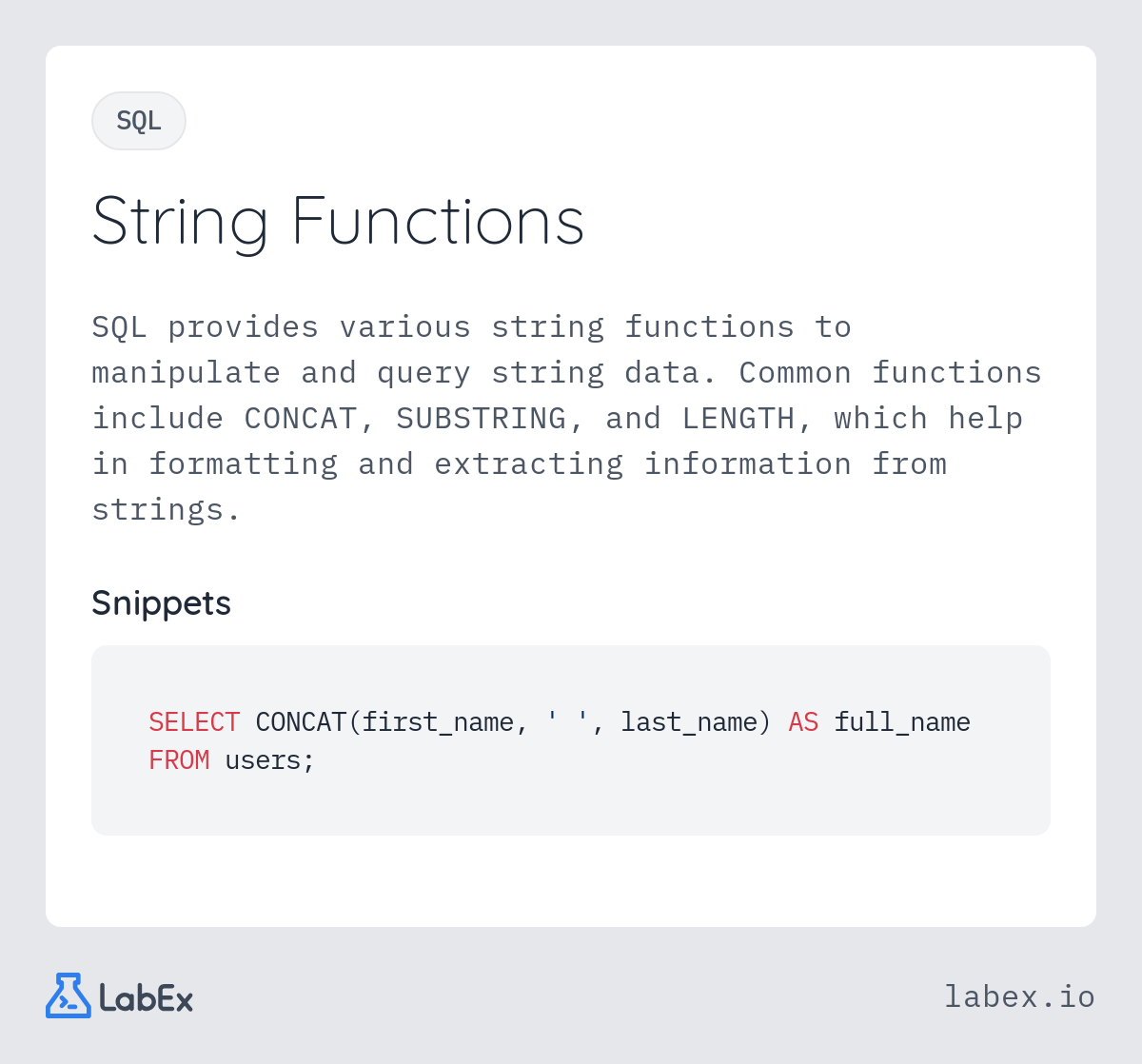Click the users table name in code
Viewport: 1142px width, 1064px height.
(x=263, y=760)
